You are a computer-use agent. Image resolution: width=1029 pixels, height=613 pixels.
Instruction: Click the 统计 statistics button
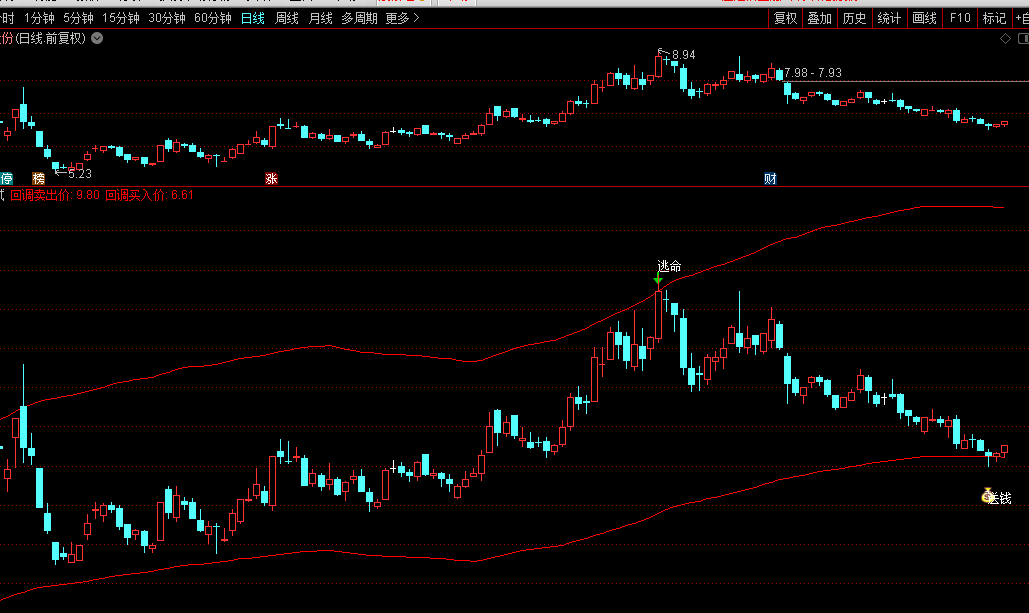coord(888,18)
